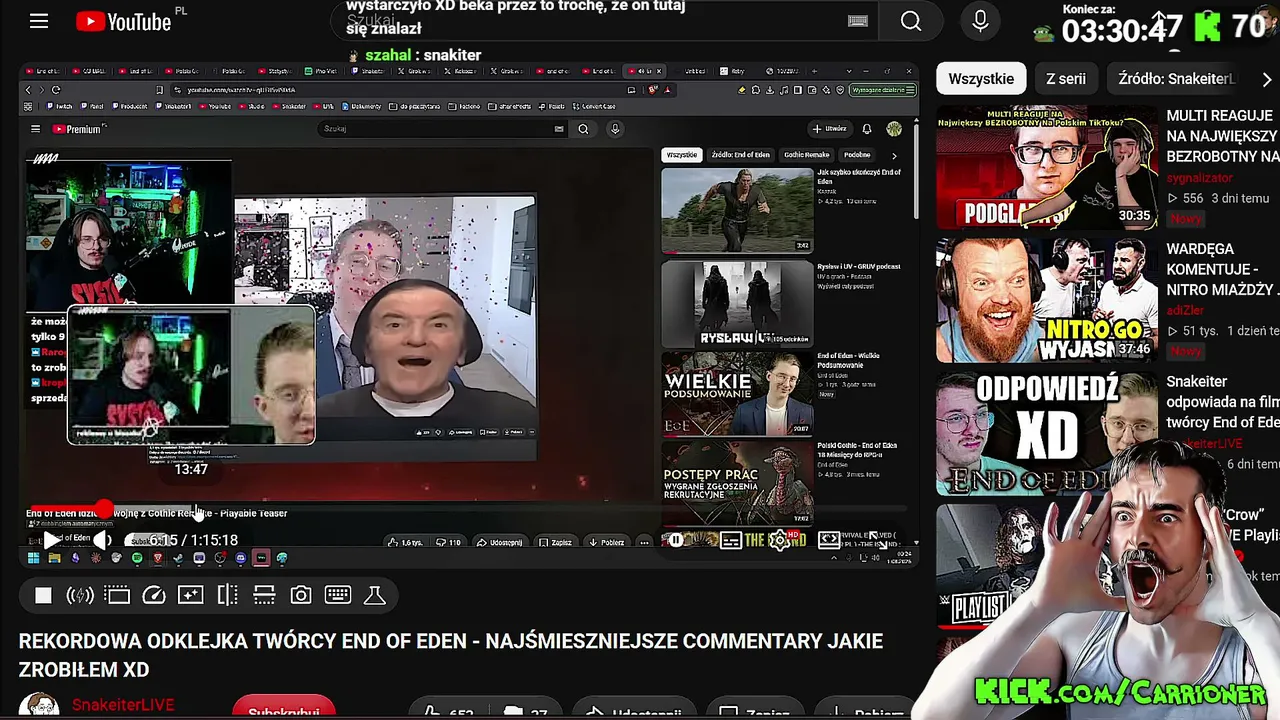
Task: Click the horizontal dashed split icon in the overlay toolbar
Action: (x=264, y=596)
